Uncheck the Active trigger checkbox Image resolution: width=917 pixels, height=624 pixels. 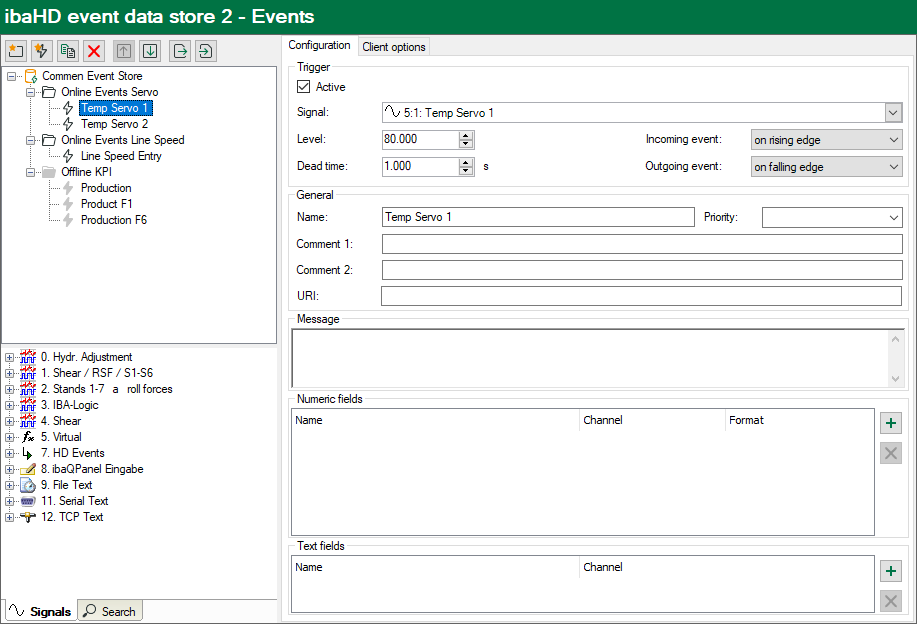point(305,87)
